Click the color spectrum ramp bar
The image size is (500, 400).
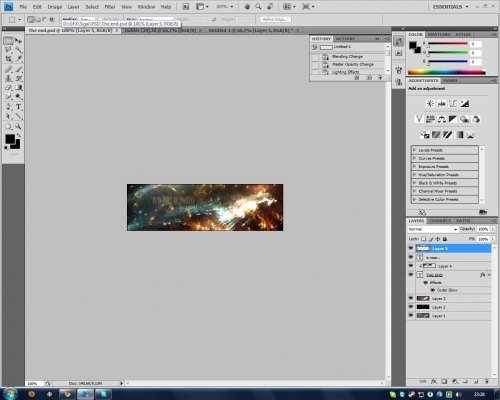pyautogui.click(x=446, y=72)
